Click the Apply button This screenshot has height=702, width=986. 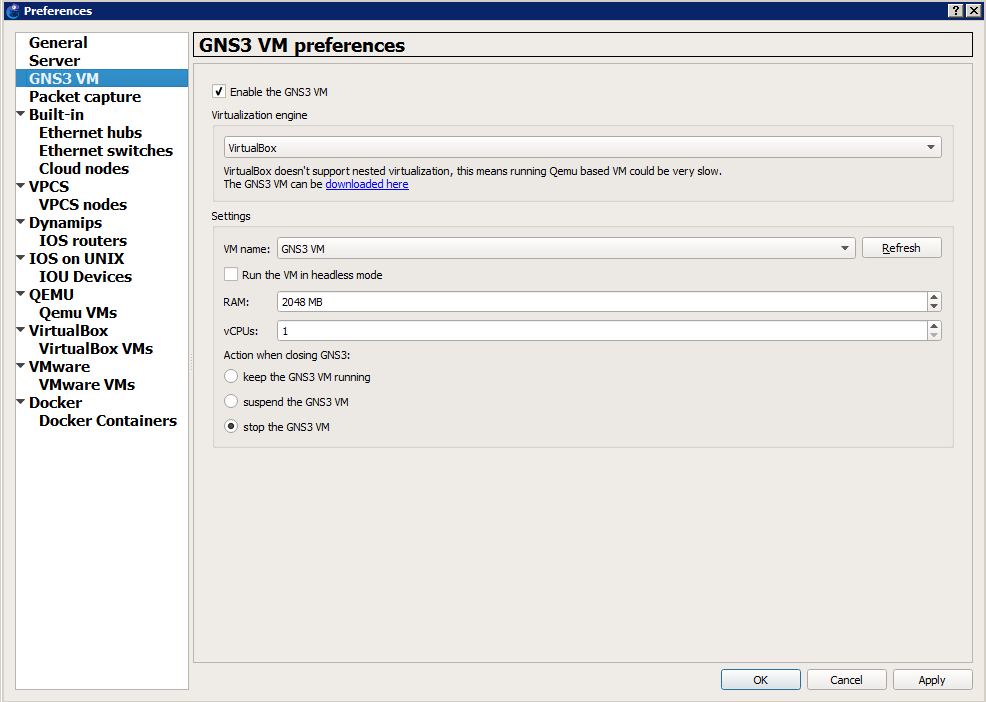pyautogui.click(x=932, y=679)
